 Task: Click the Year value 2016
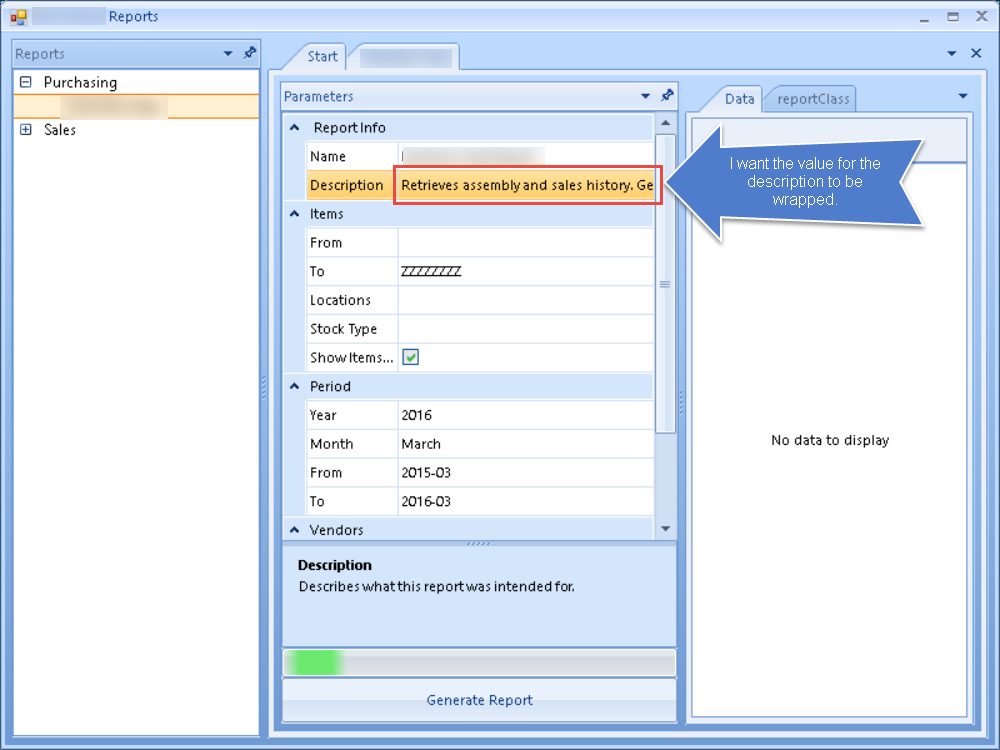(416, 415)
